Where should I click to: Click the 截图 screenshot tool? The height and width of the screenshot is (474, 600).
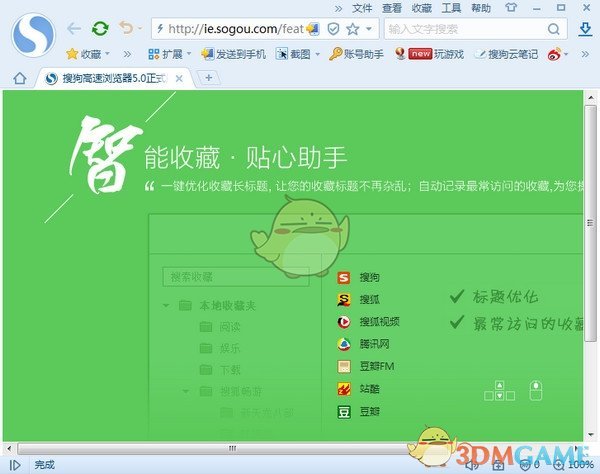[293, 54]
